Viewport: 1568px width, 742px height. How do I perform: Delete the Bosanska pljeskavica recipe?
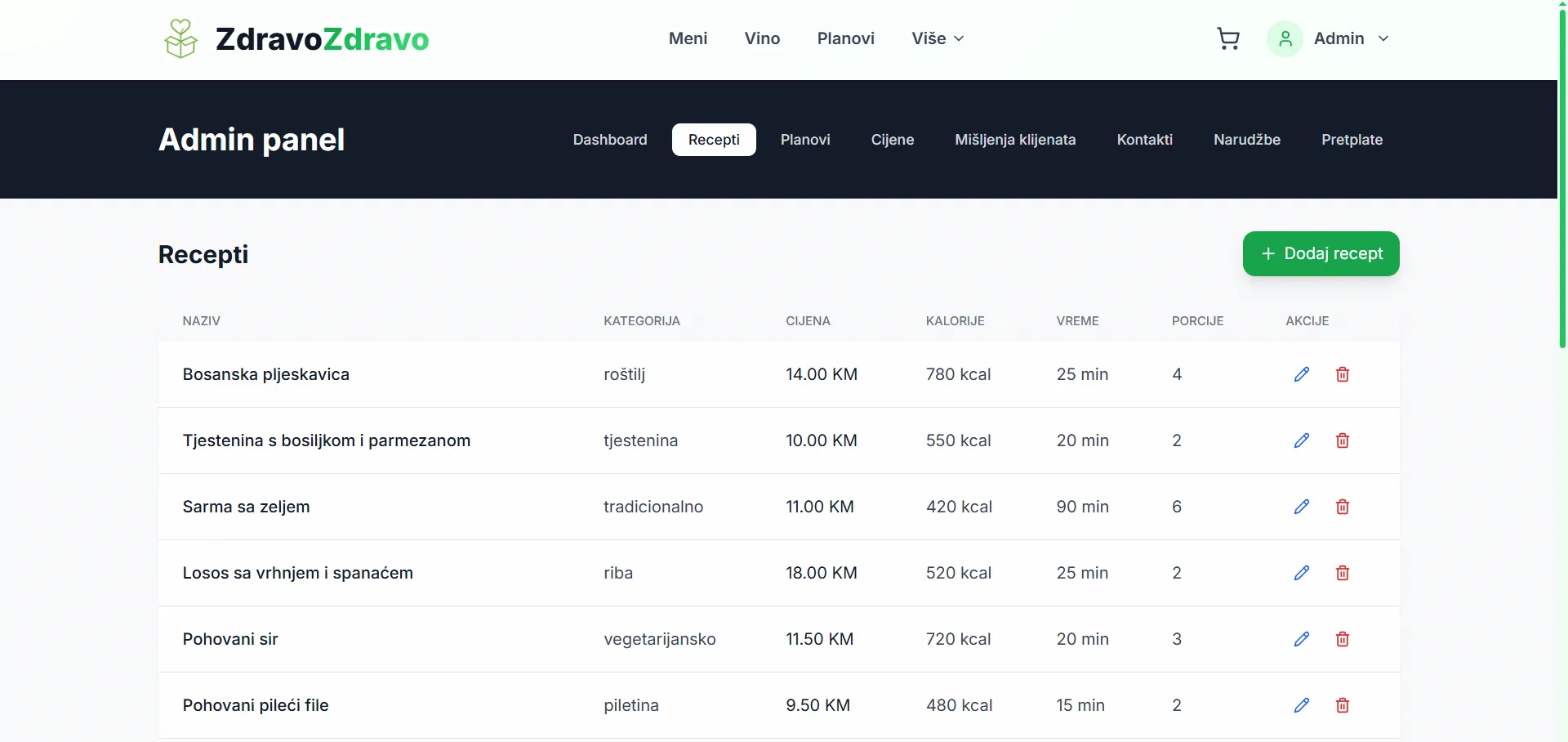coord(1343,374)
